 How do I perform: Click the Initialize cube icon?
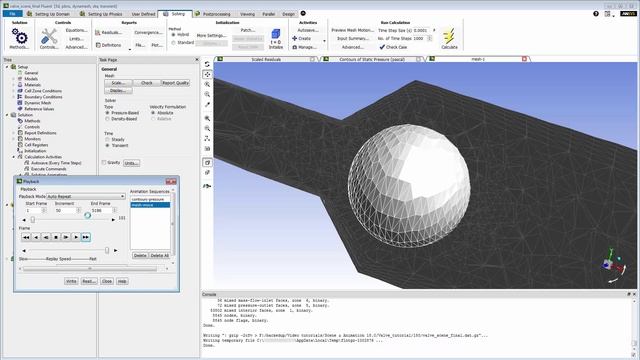click(276, 34)
